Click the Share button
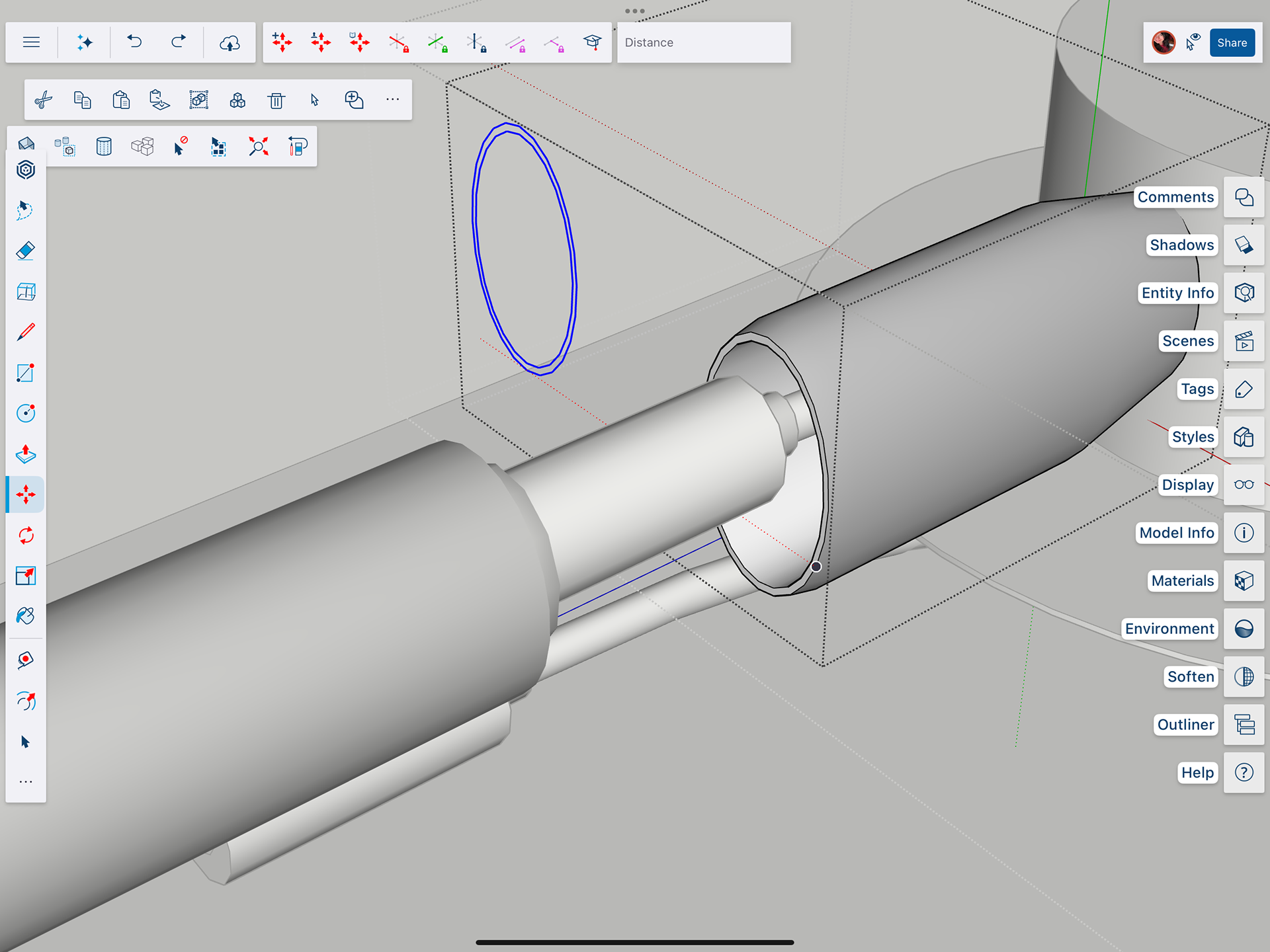Viewport: 1270px width, 952px height. coord(1232,43)
